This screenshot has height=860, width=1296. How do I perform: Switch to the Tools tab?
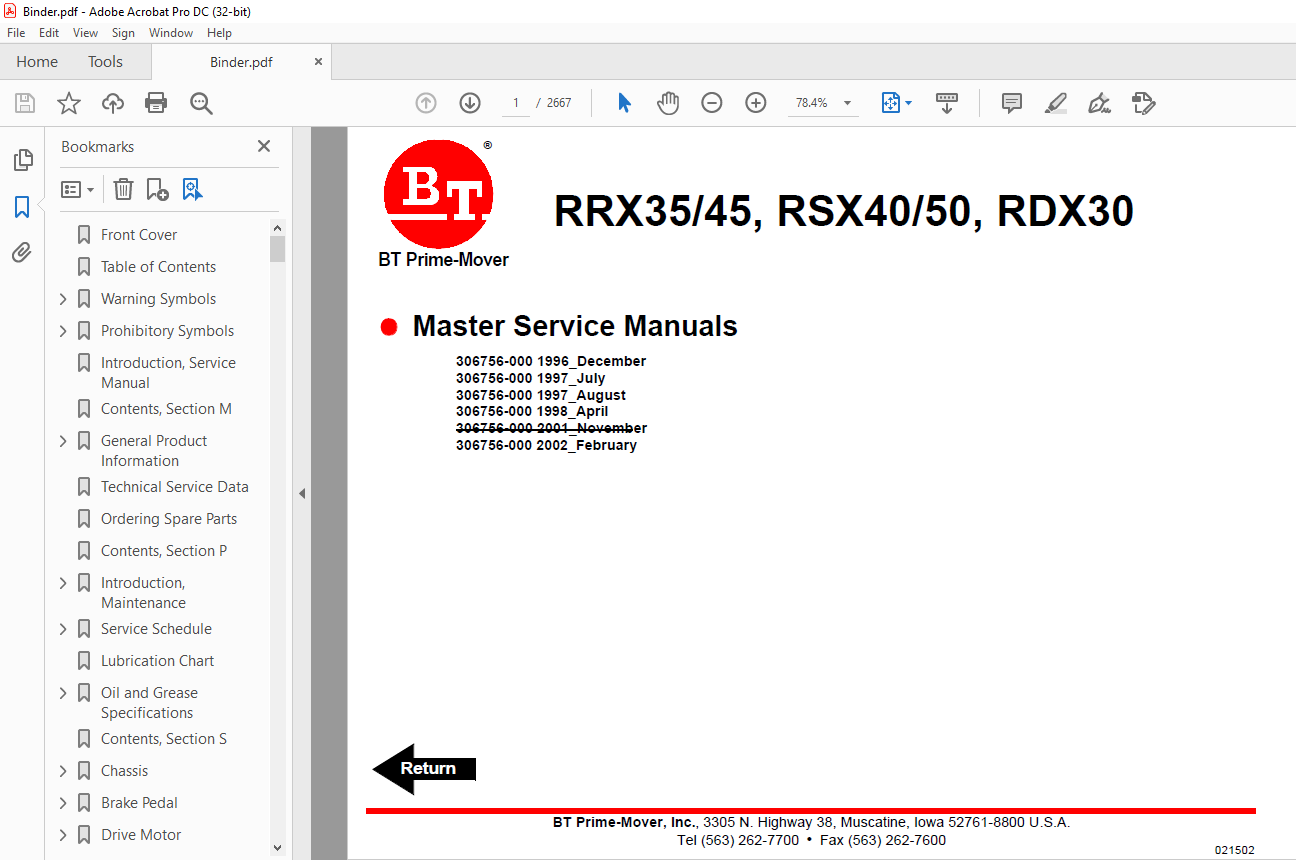click(x=105, y=62)
